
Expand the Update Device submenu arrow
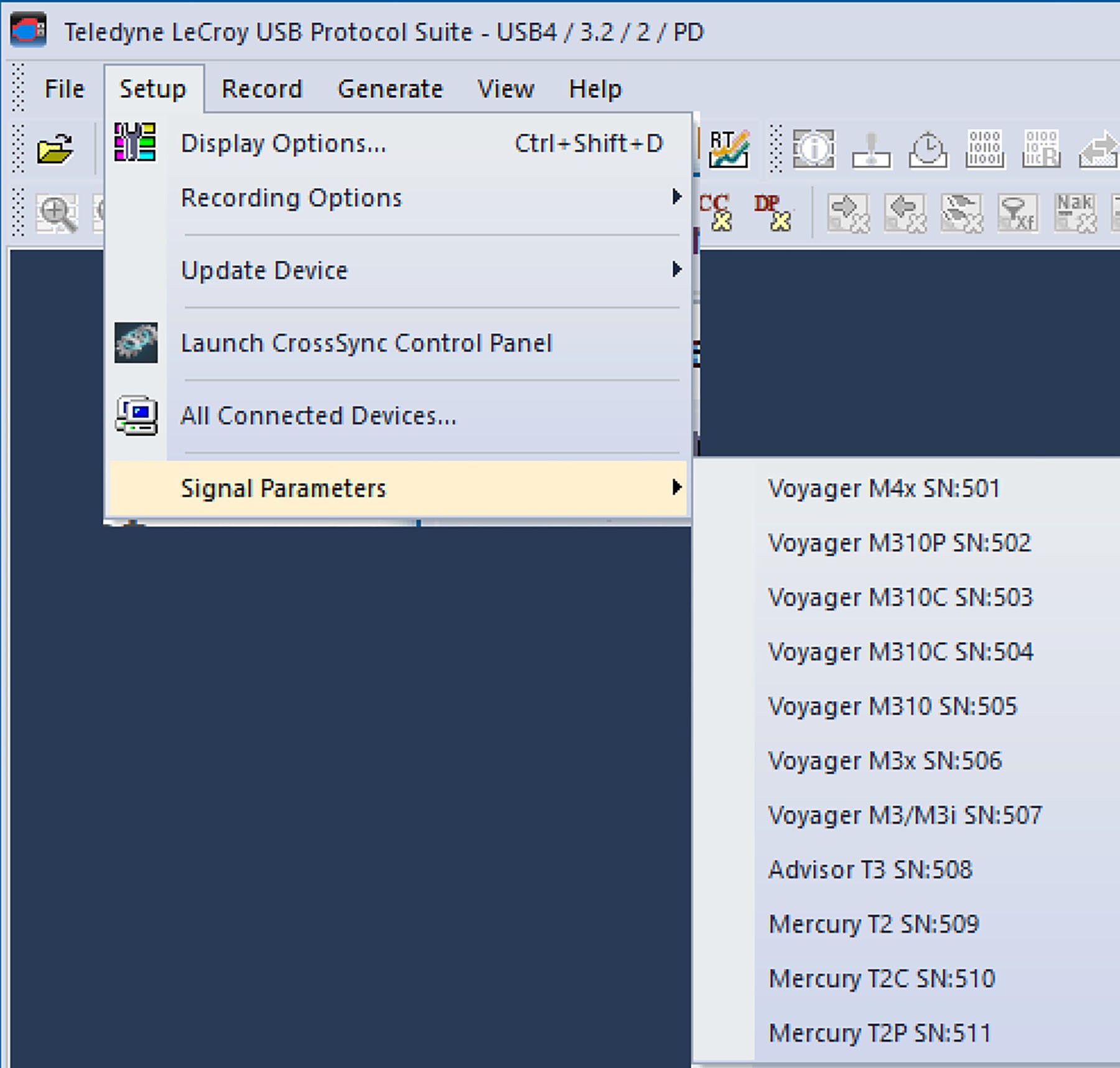676,269
